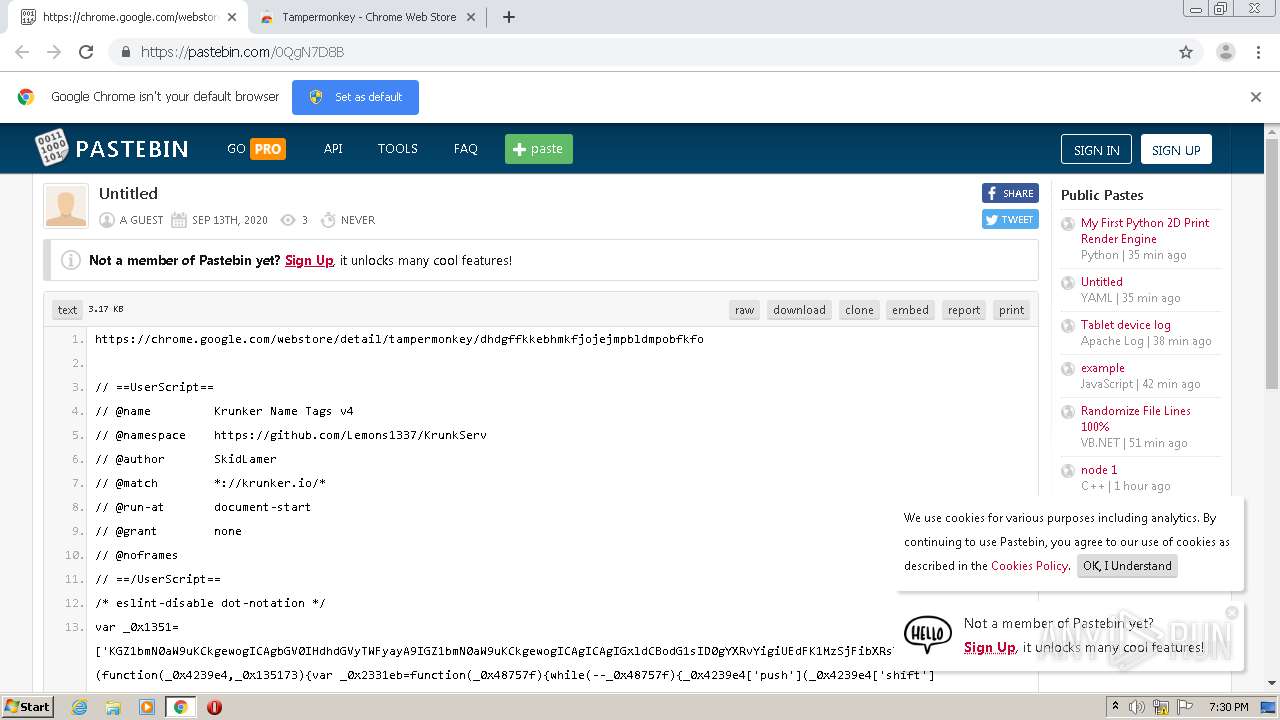Reload the page with the refresh icon
Screen dimensions: 1280x720
tap(86, 52)
